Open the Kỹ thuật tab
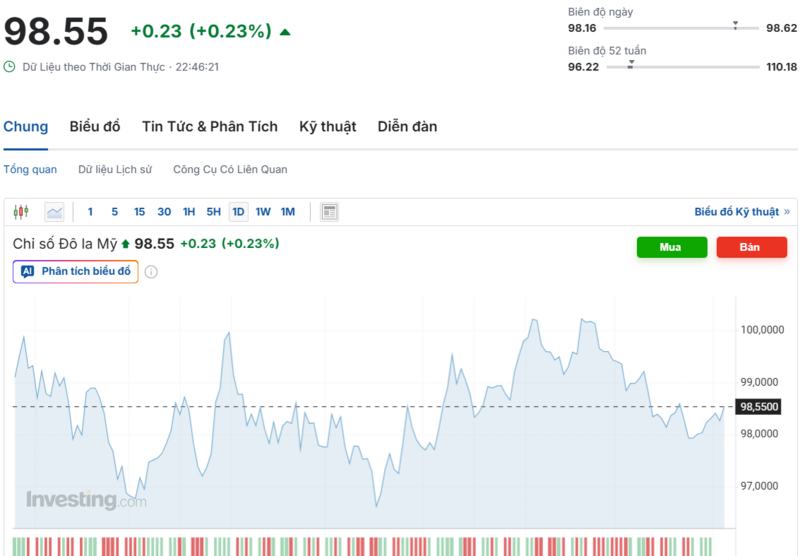The width and height of the screenshot is (800, 556). 327,127
